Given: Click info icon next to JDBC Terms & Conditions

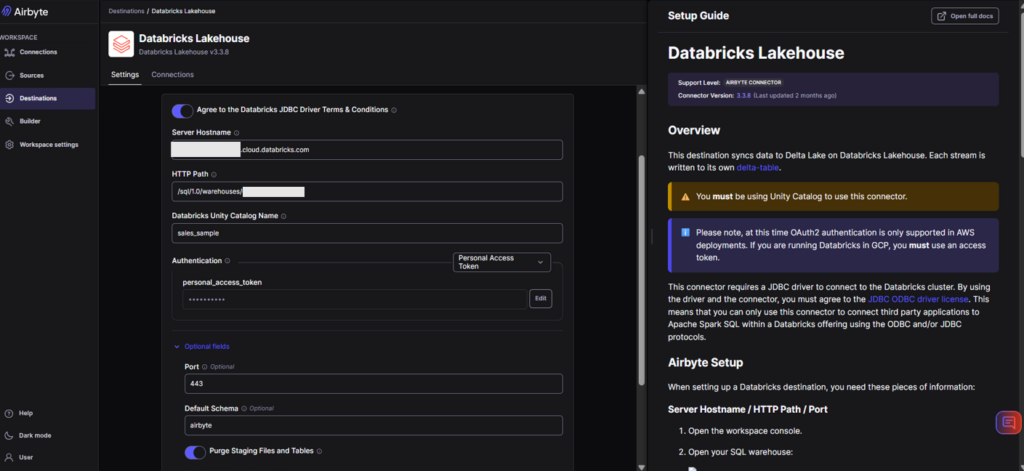Looking at the screenshot, I should [x=394, y=110].
